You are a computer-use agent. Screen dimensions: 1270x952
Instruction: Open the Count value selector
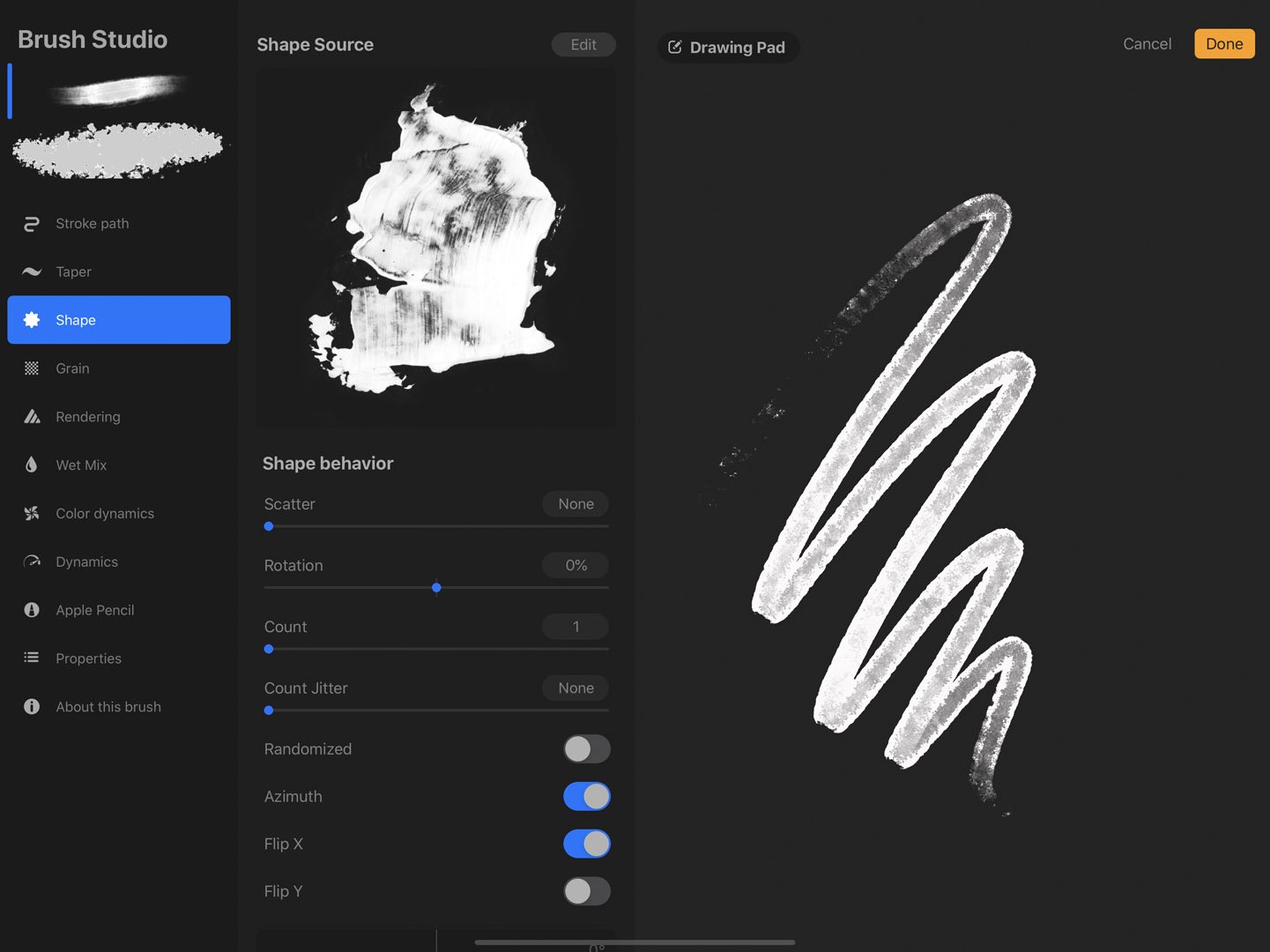[575, 626]
